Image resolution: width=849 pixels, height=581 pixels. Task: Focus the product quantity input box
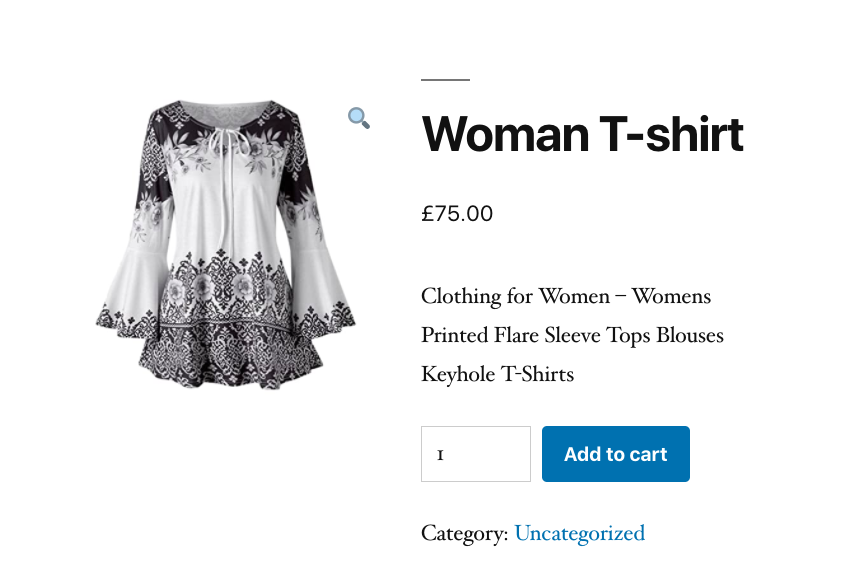click(476, 454)
